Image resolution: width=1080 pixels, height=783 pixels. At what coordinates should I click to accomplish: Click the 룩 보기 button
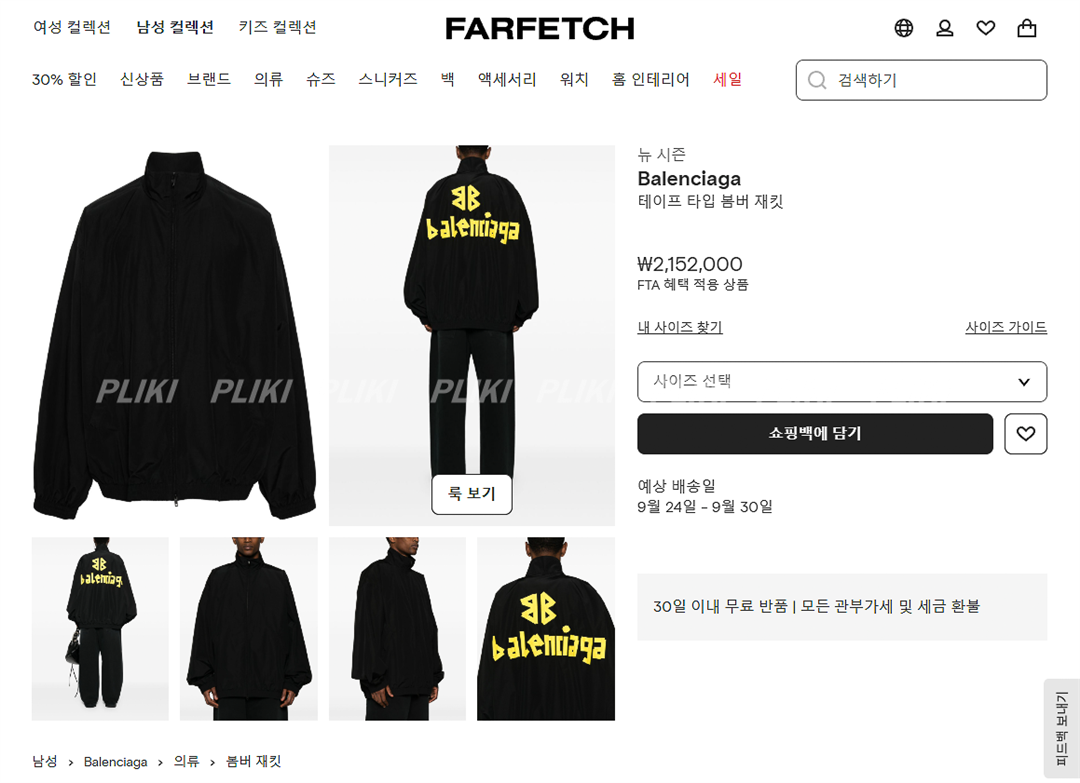[472, 494]
